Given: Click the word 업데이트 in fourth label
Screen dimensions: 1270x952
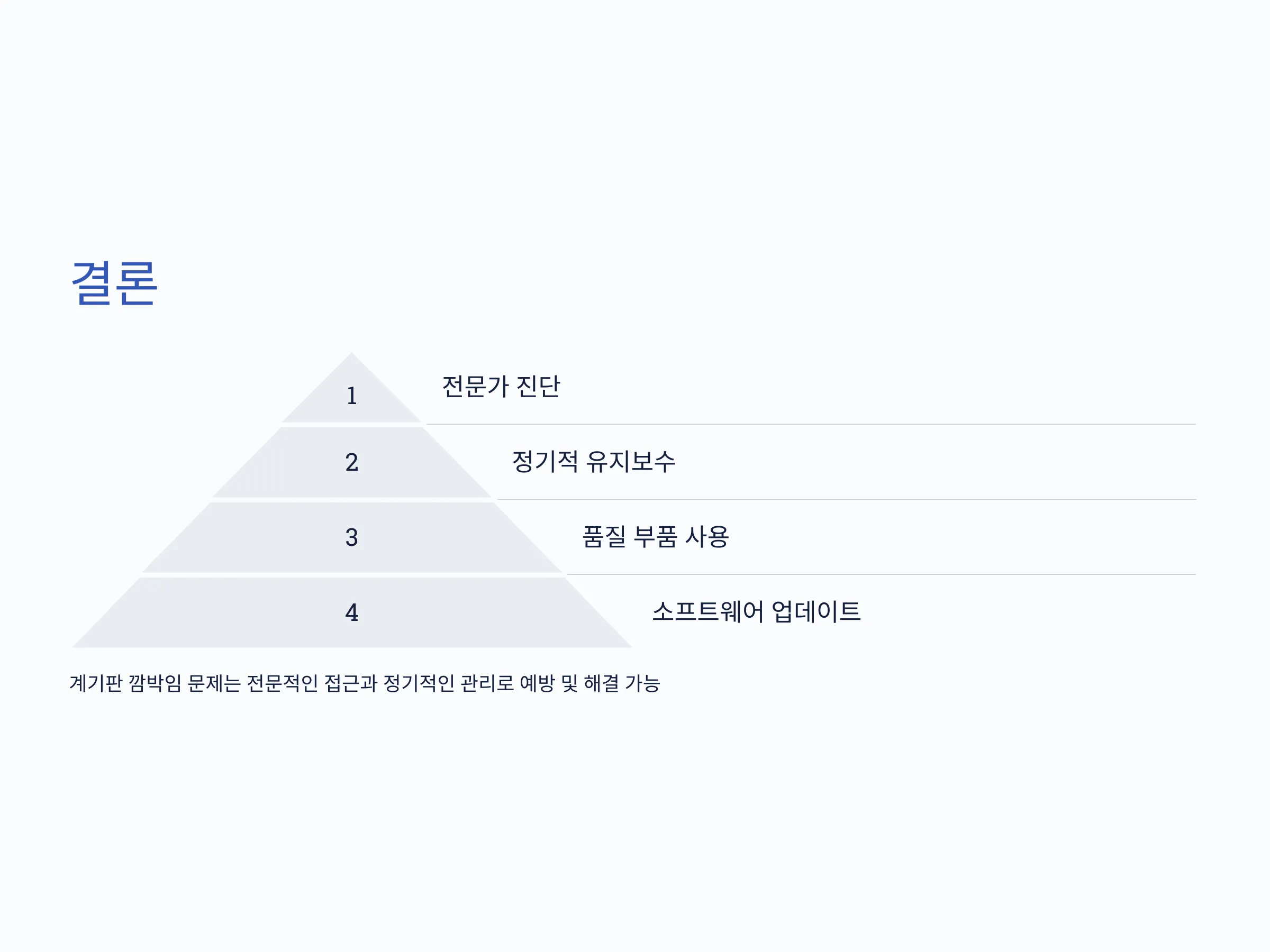Looking at the screenshot, I should coord(816,611).
